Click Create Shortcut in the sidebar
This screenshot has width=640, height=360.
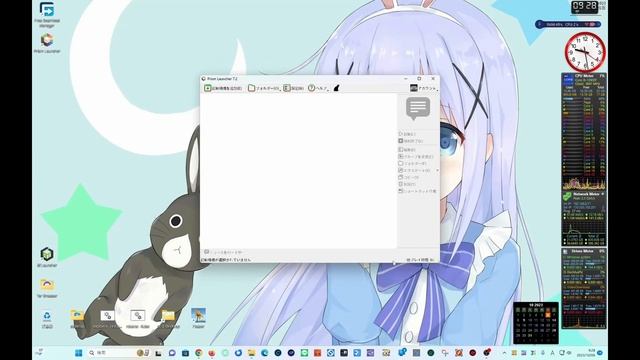[417, 191]
